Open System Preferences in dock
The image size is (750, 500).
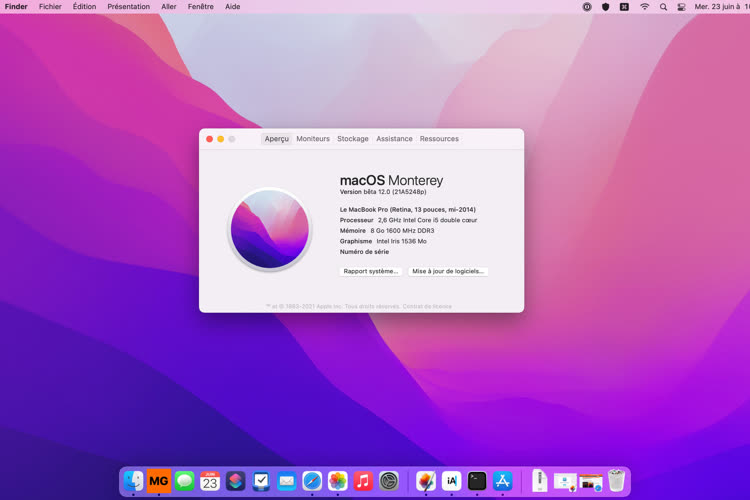point(388,480)
